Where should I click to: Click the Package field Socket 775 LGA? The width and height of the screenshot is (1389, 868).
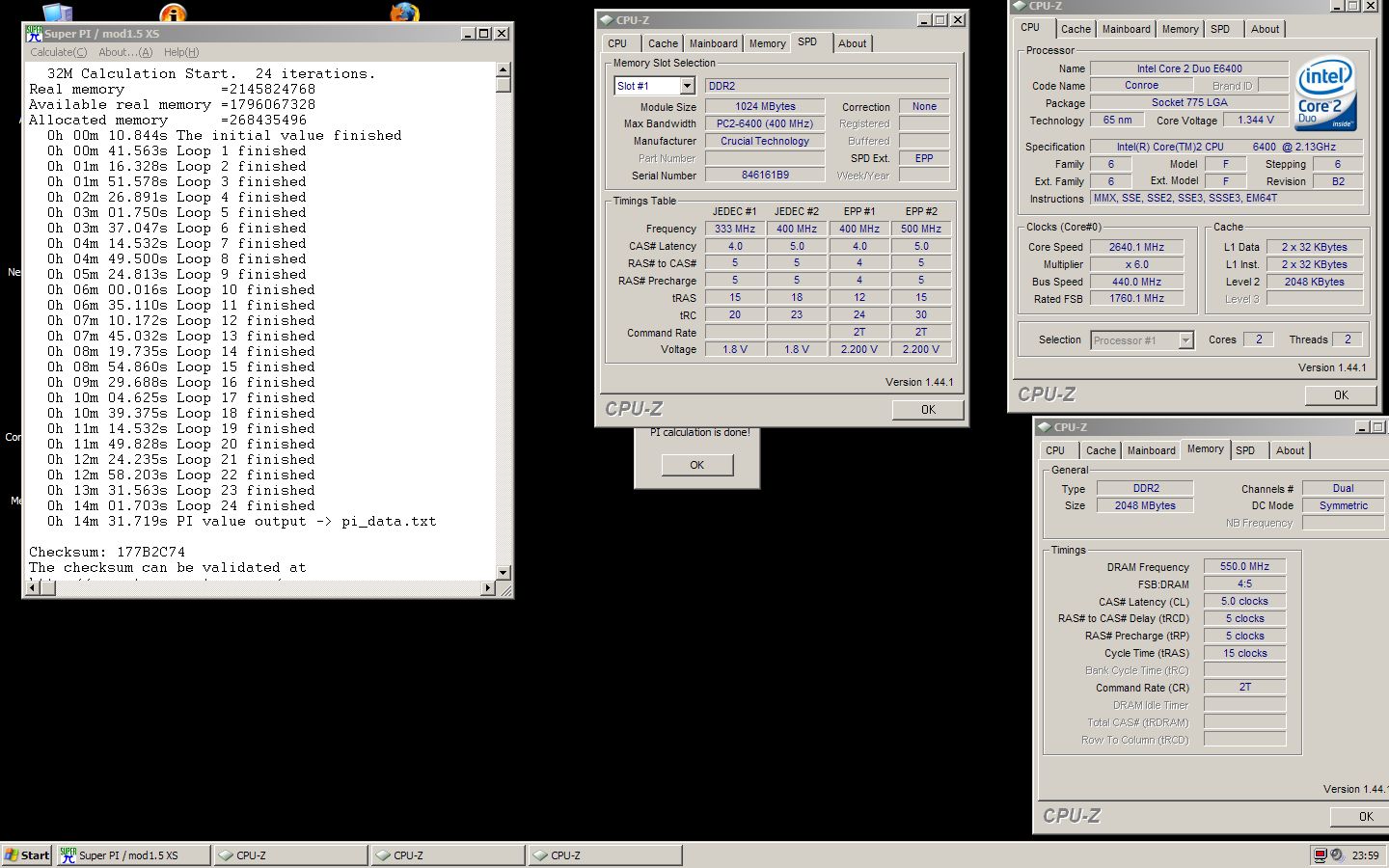click(1188, 102)
